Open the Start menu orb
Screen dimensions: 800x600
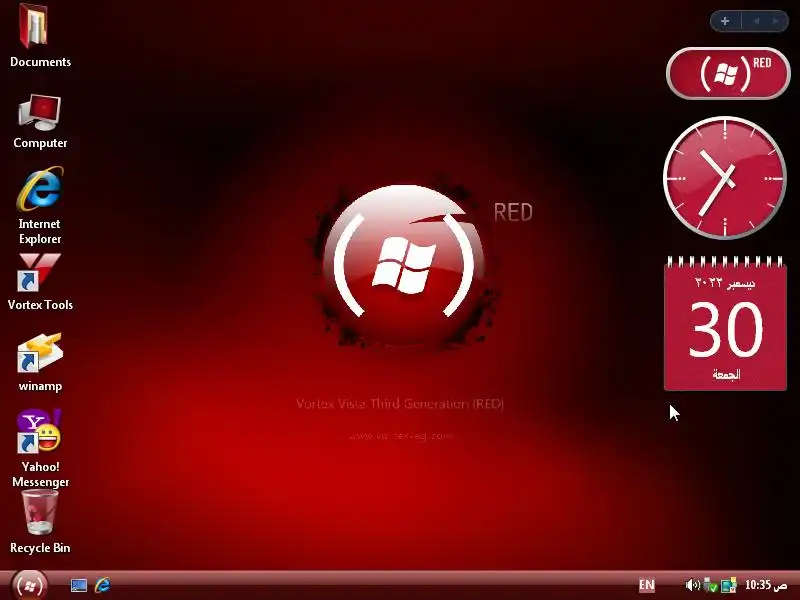pyautogui.click(x=29, y=585)
